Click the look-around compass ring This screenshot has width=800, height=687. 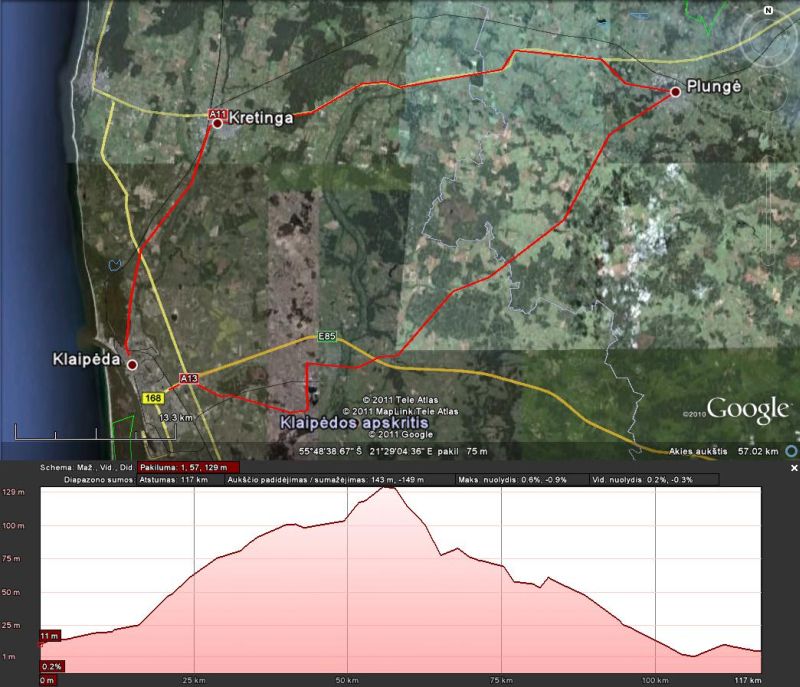tap(767, 40)
